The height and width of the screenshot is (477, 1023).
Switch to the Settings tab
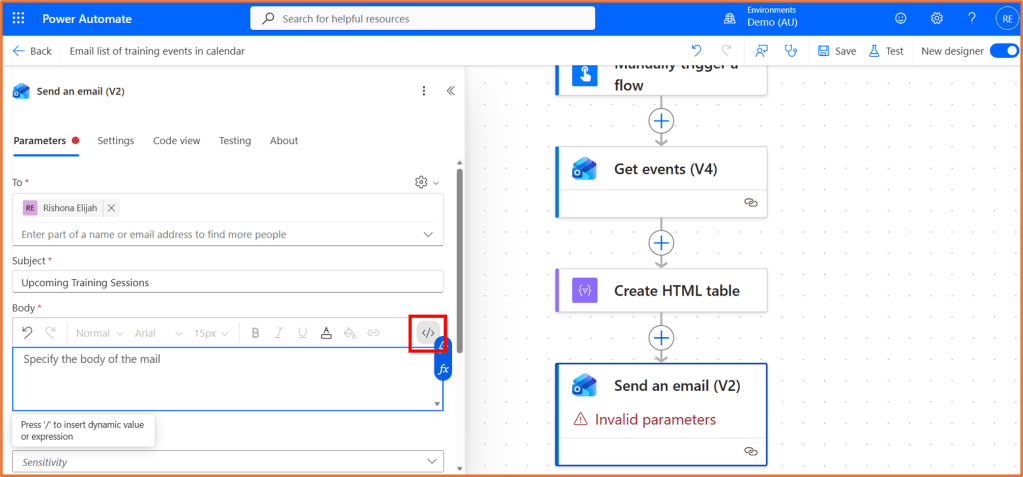click(115, 141)
